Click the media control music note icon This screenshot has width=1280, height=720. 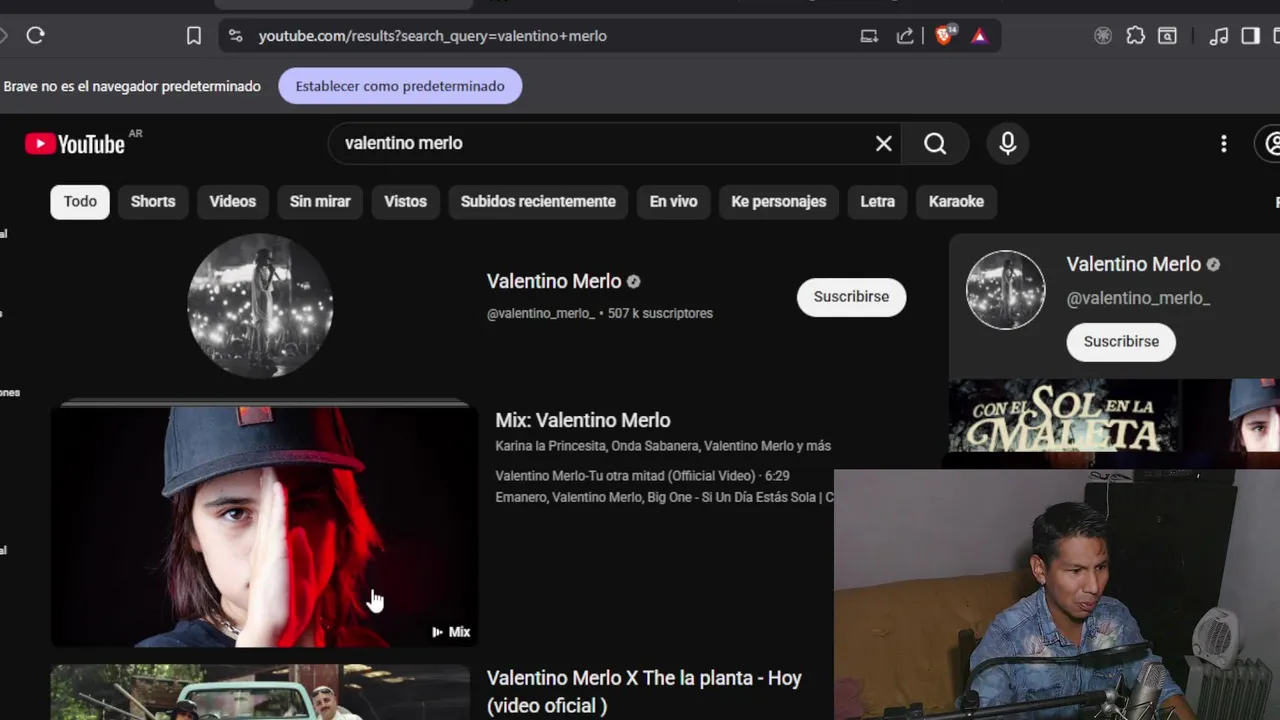(x=1219, y=36)
